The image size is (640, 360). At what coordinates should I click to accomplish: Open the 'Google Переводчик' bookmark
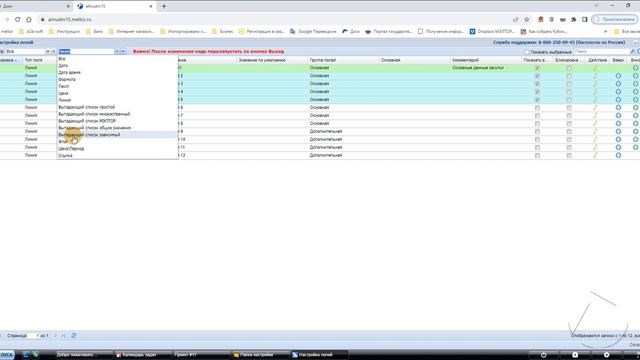[x=313, y=31]
